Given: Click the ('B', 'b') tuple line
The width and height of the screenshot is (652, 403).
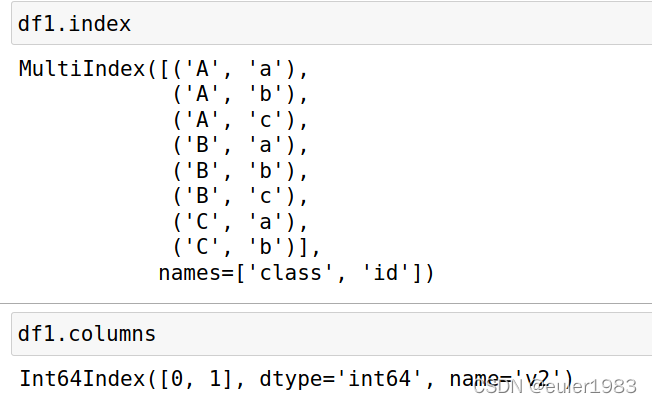Looking at the screenshot, I should click(240, 171).
